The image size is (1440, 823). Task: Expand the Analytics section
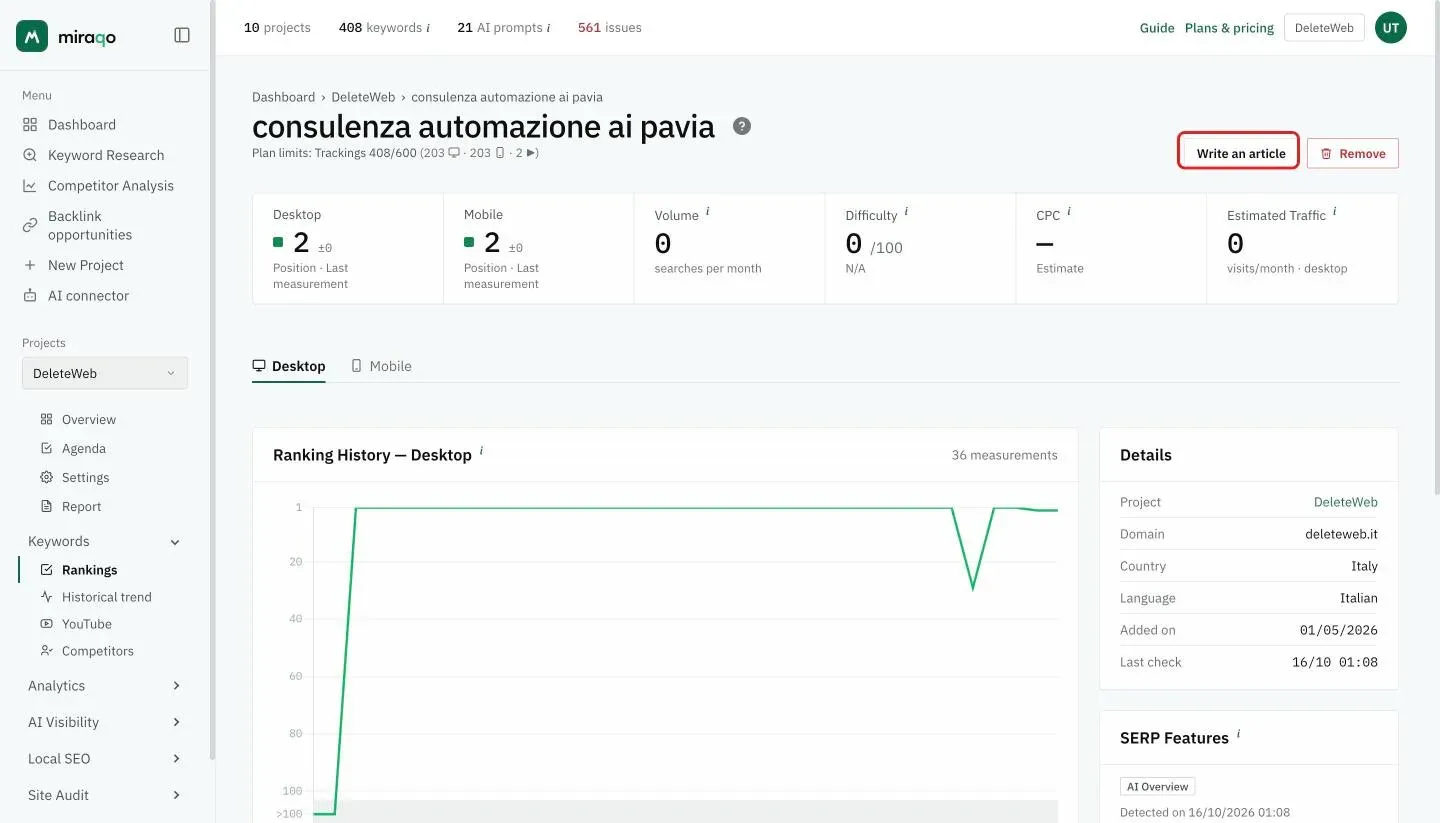[x=176, y=686]
